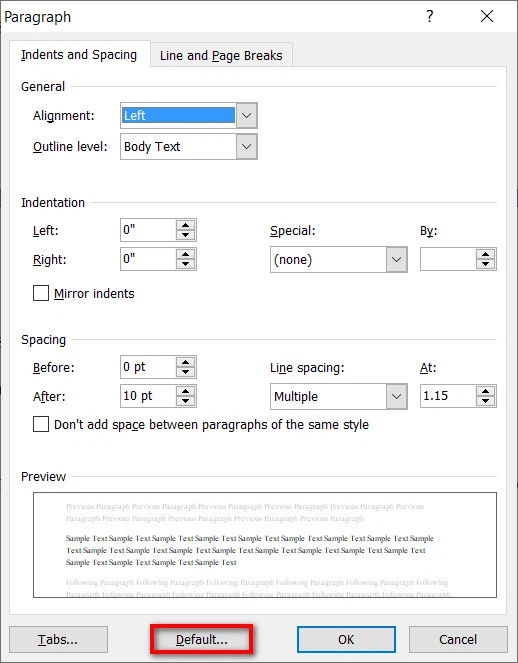Viewport: 518px width, 663px height.
Task: Decrease Right indentation with down arrow
Action: click(x=186, y=264)
